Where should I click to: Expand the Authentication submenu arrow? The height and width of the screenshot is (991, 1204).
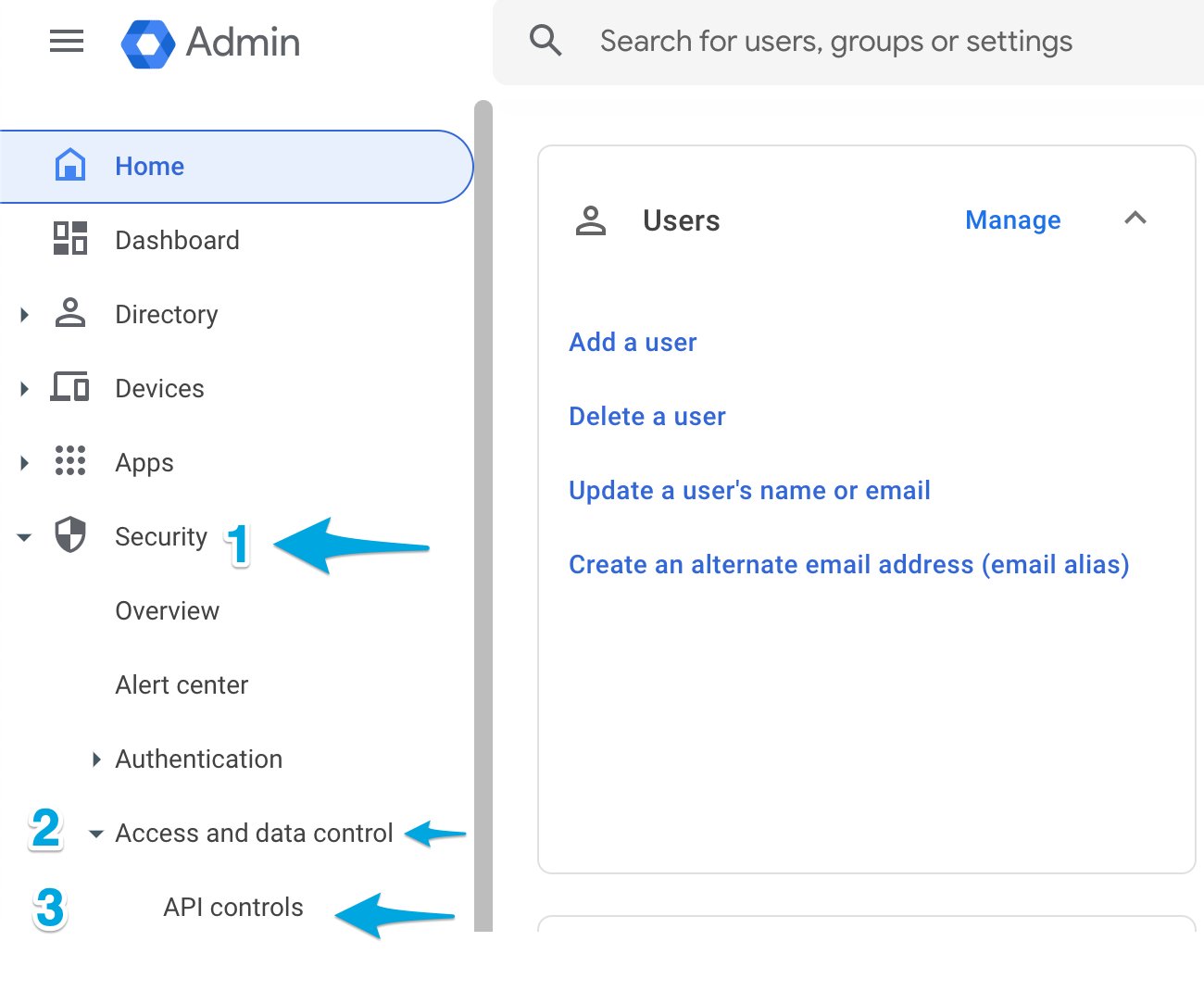click(96, 759)
